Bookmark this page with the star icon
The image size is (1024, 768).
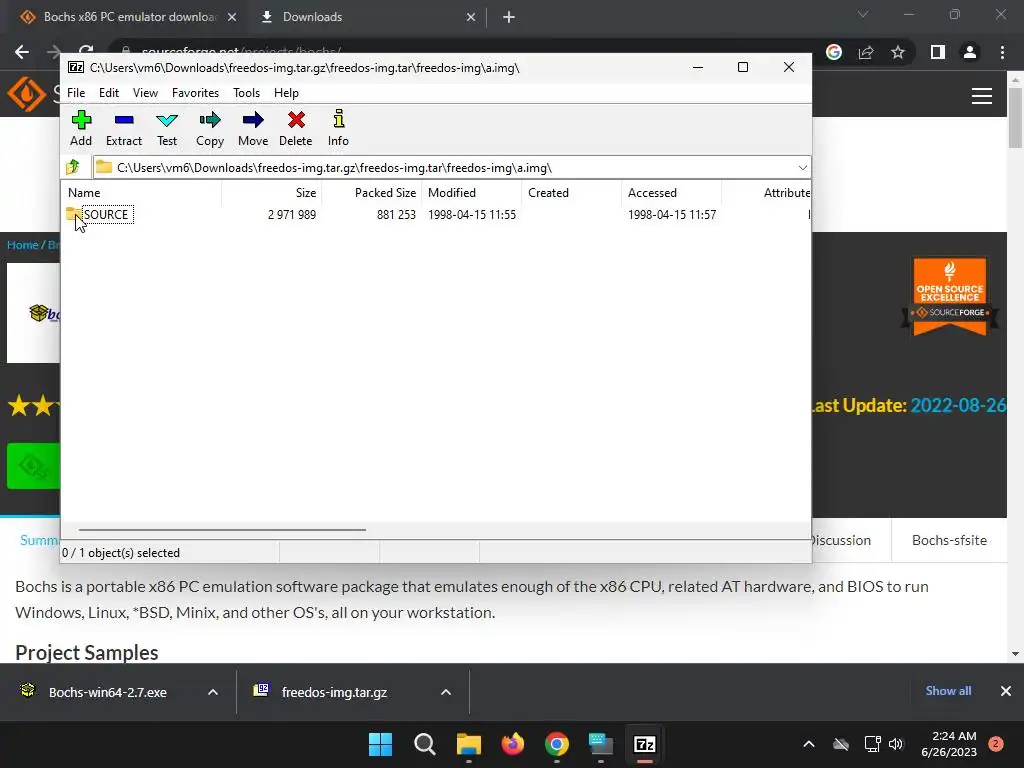pos(898,52)
